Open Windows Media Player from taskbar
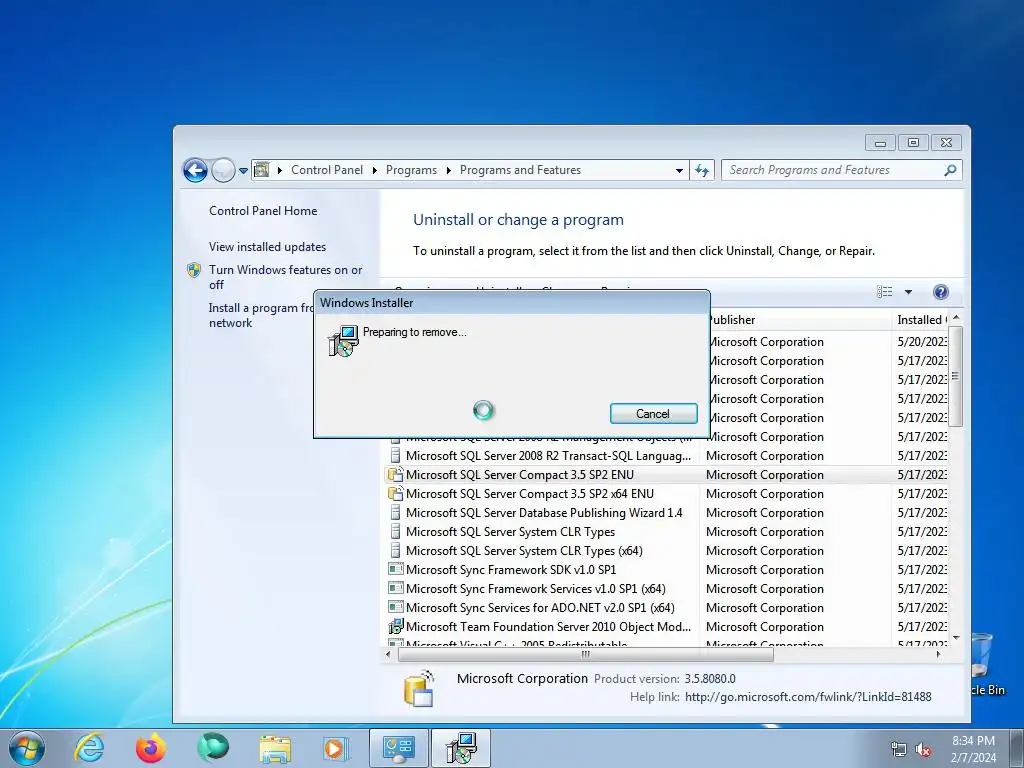Screen dimensions: 1024x768 click(x=336, y=748)
